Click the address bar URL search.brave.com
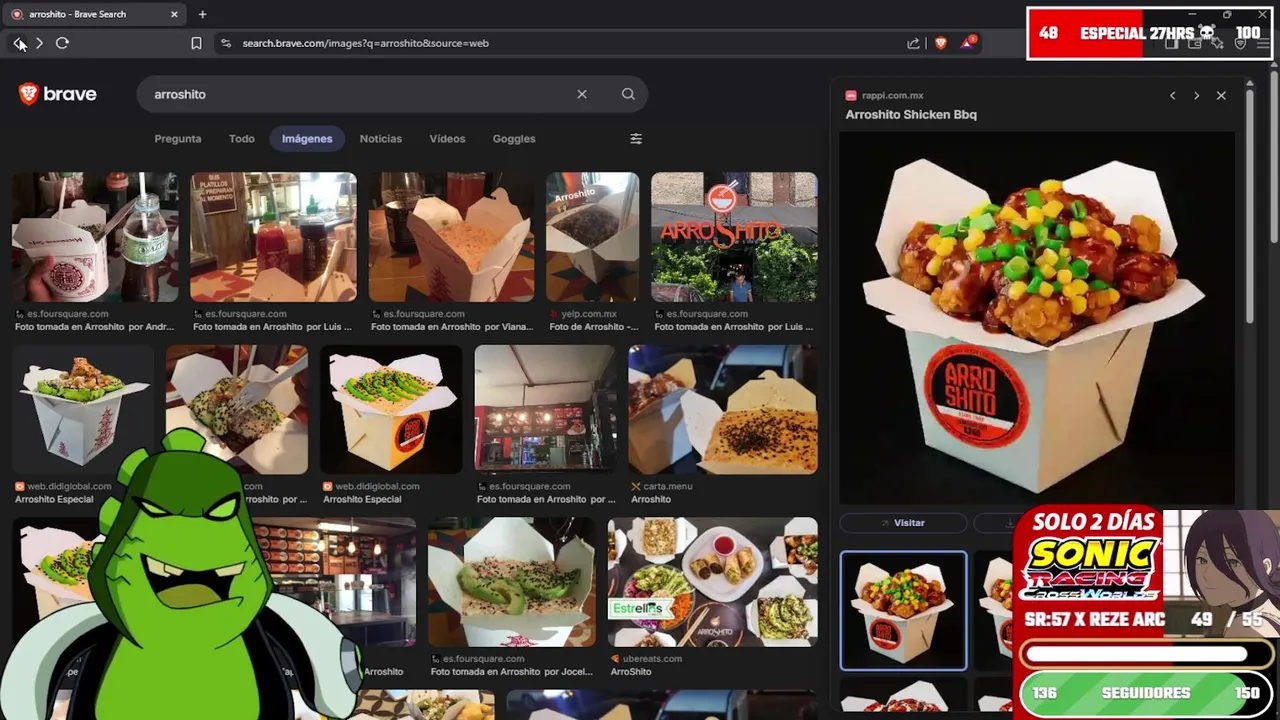 pos(365,43)
